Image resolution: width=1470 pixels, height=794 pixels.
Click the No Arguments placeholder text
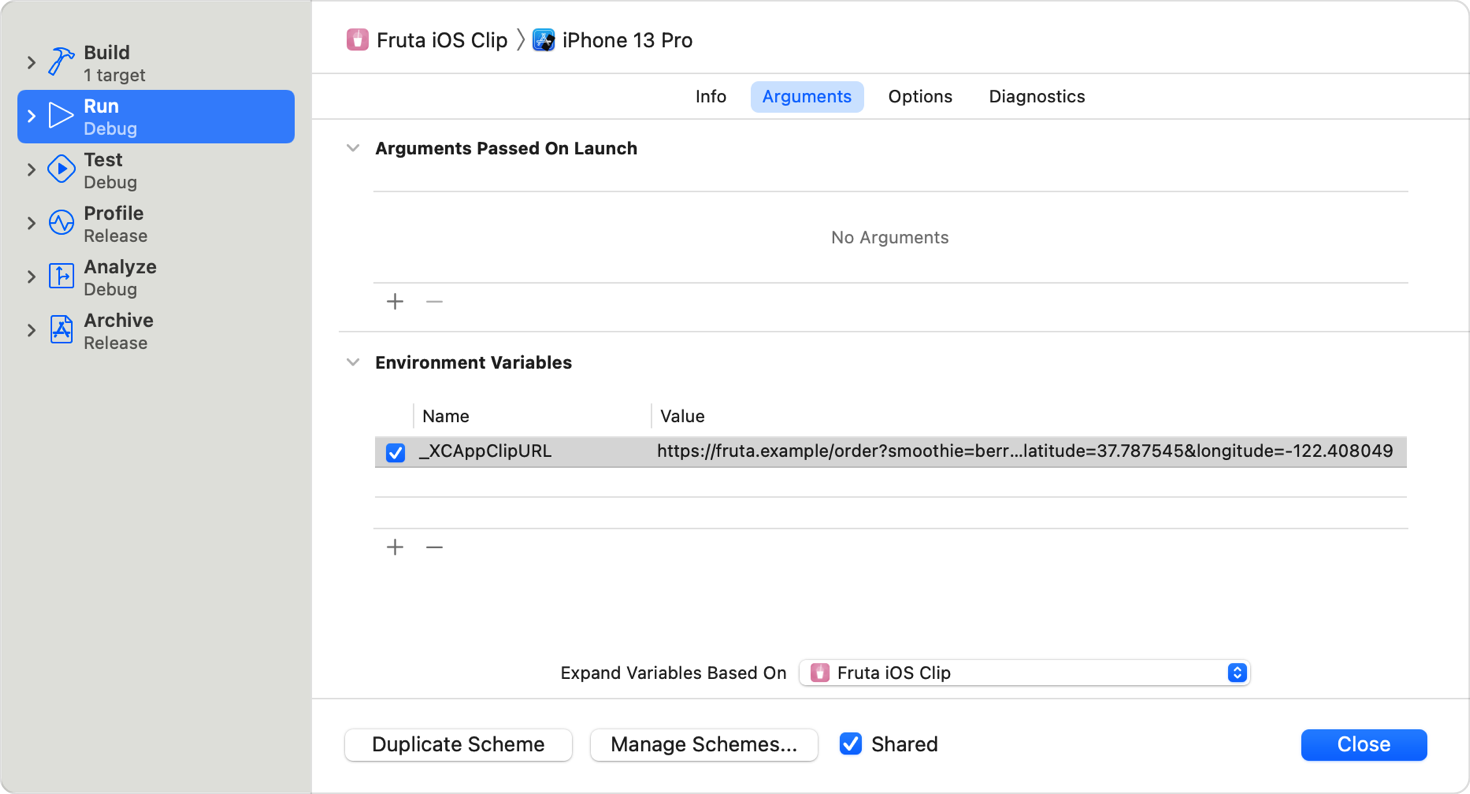tap(890, 238)
